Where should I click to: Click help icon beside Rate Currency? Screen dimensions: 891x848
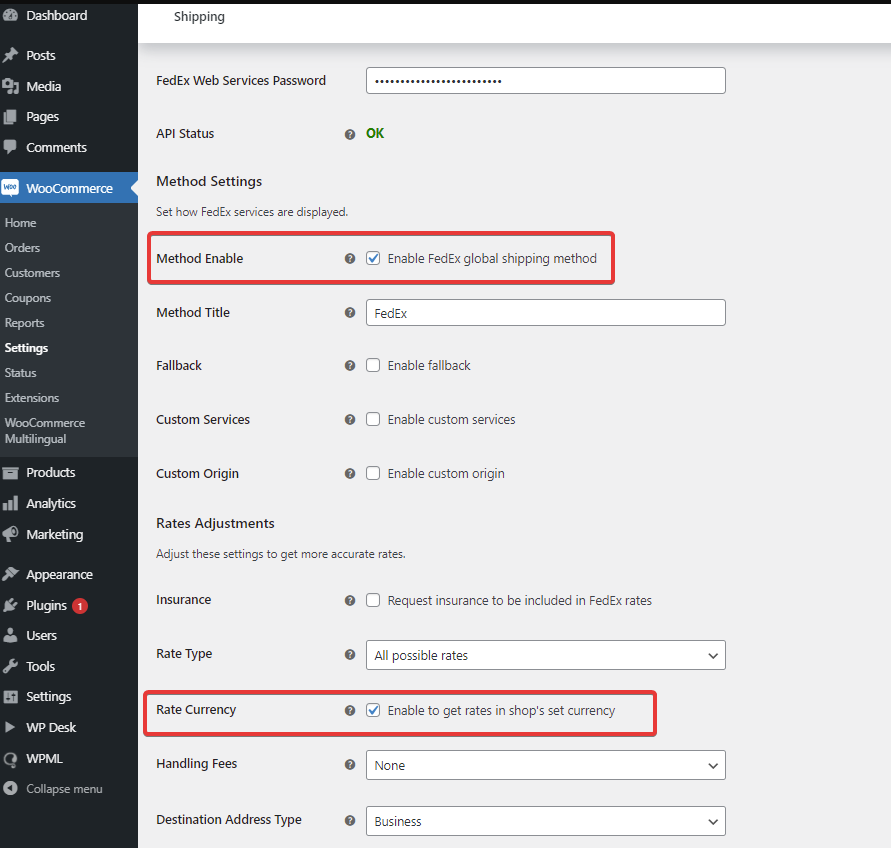tap(350, 710)
